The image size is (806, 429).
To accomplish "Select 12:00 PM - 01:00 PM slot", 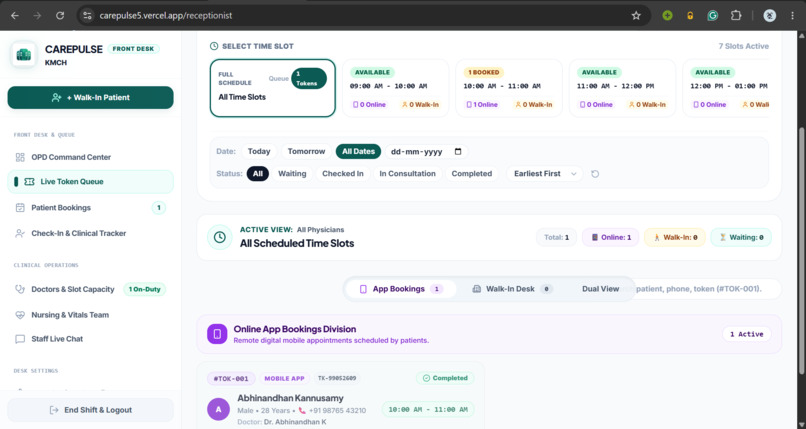I will point(726,88).
